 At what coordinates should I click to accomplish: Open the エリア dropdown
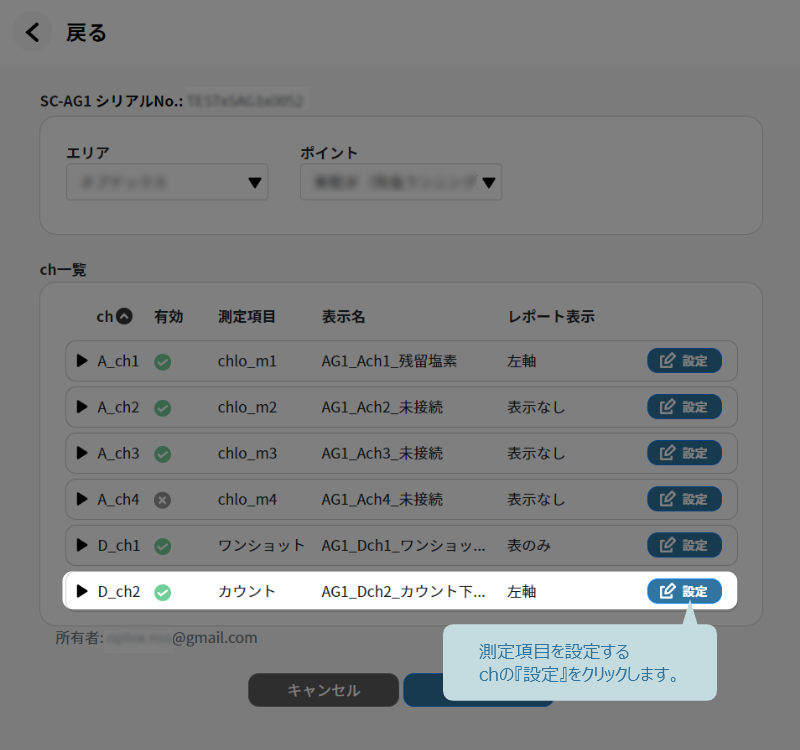point(167,182)
